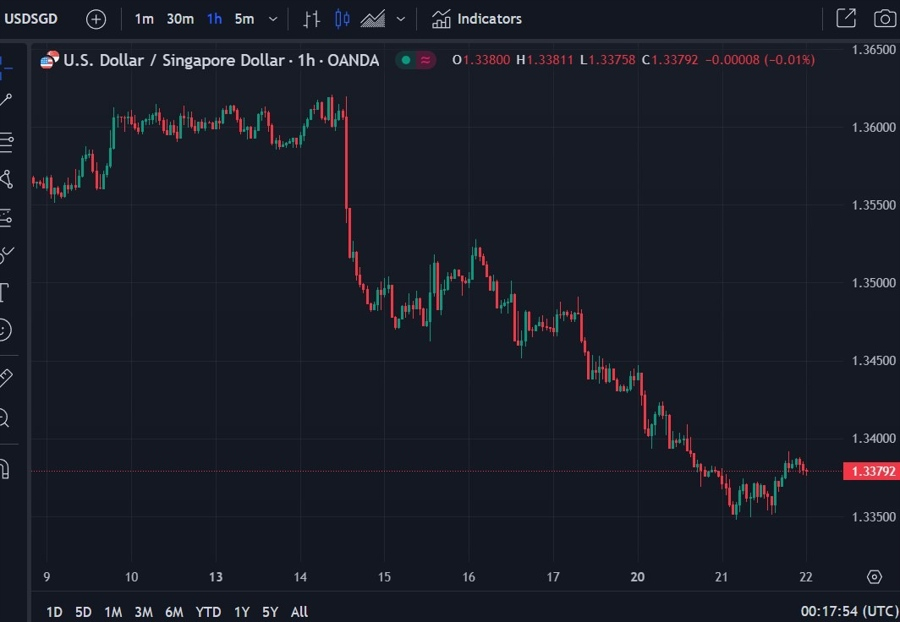Open the prediction and measurement tools

[6, 218]
